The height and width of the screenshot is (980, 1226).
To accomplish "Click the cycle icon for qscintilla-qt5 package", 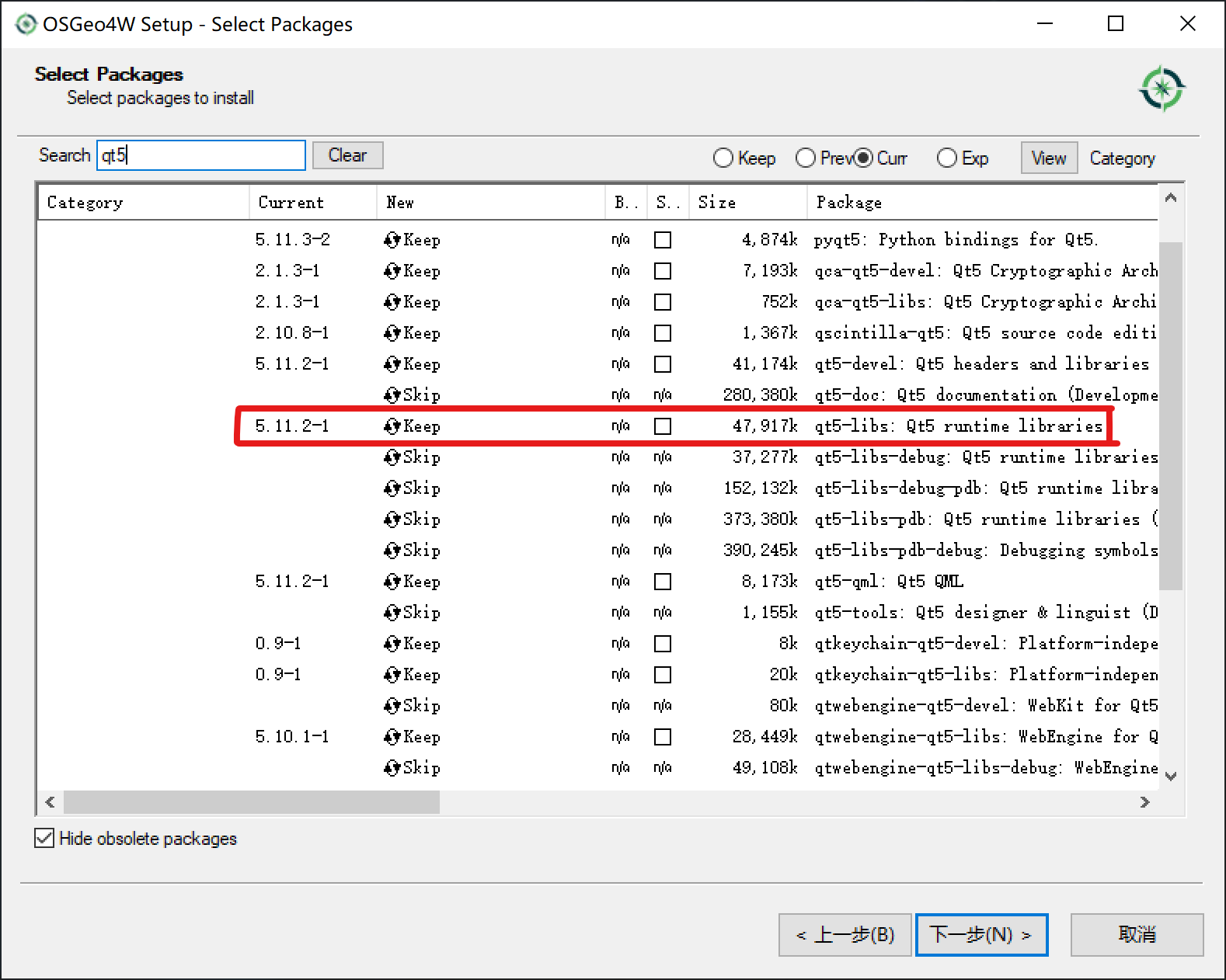I will 392,333.
